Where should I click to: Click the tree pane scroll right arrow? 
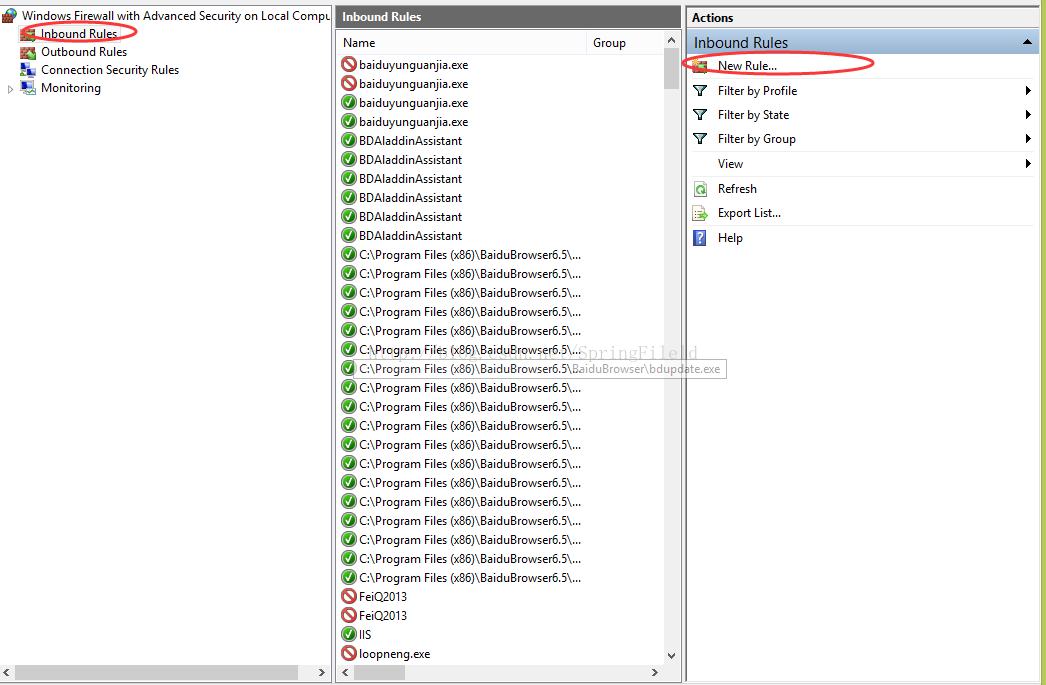tap(322, 672)
